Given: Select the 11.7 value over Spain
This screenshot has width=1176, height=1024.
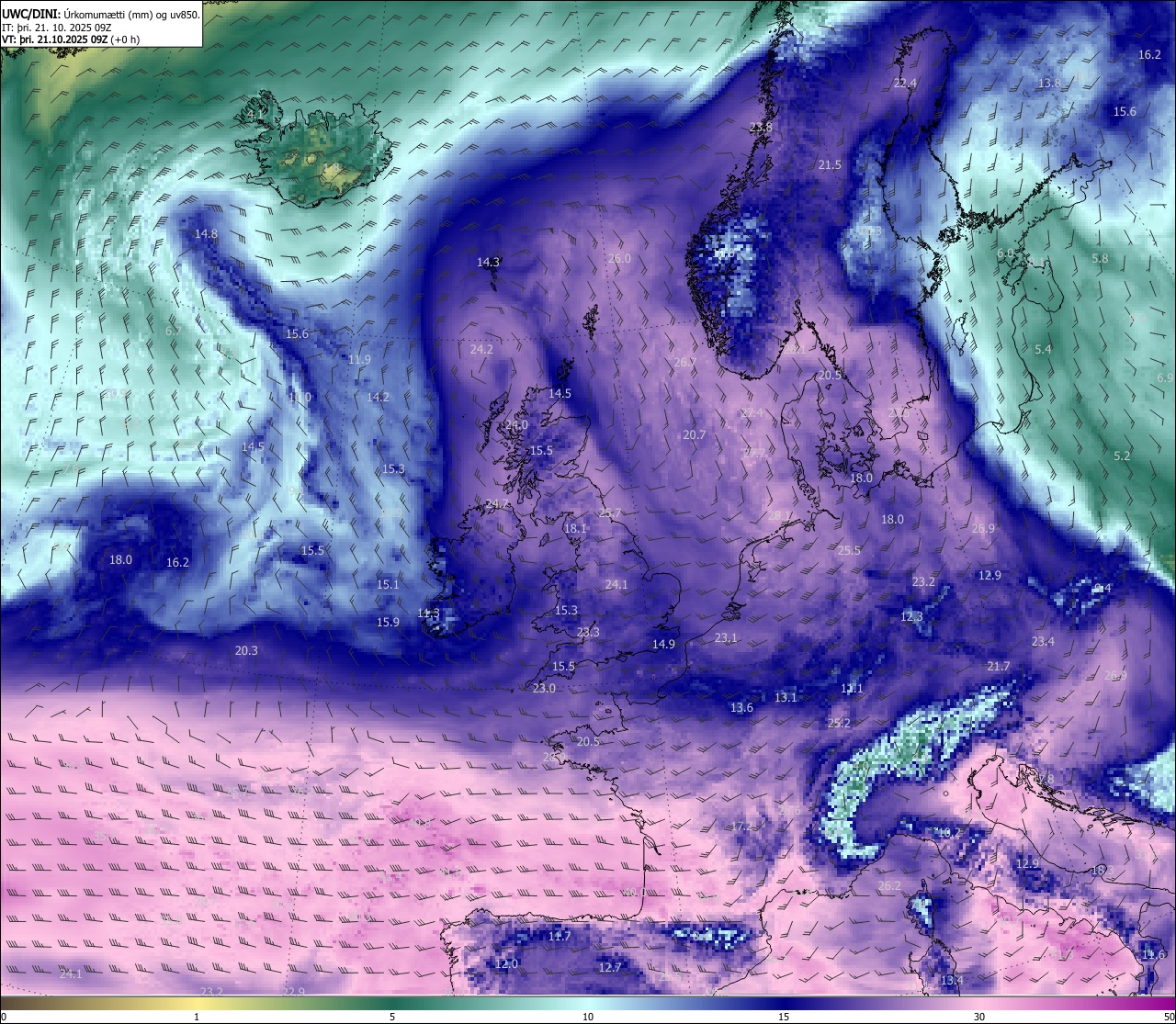Looking at the screenshot, I should click(560, 936).
